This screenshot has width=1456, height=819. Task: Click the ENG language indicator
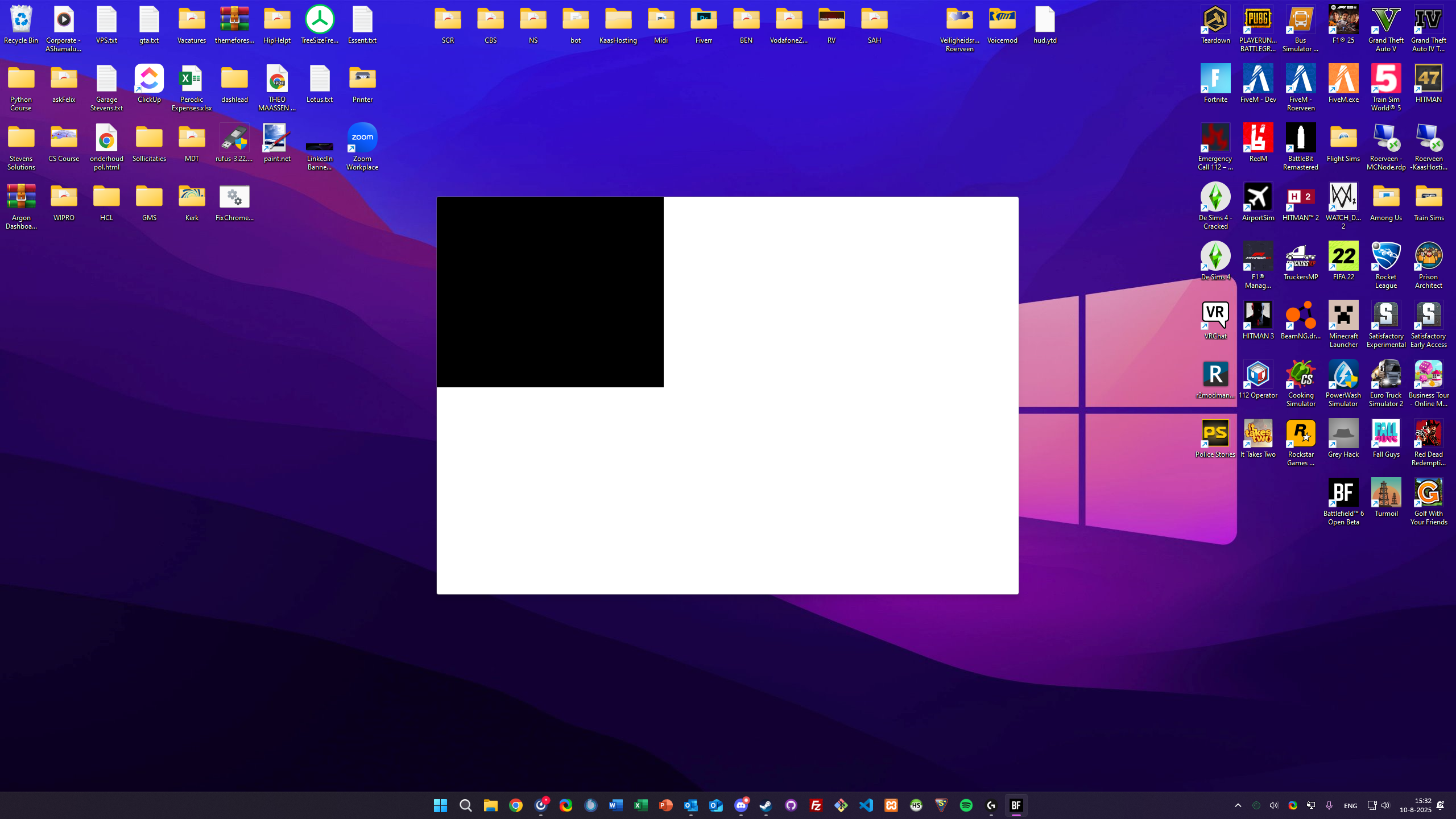point(1350,805)
